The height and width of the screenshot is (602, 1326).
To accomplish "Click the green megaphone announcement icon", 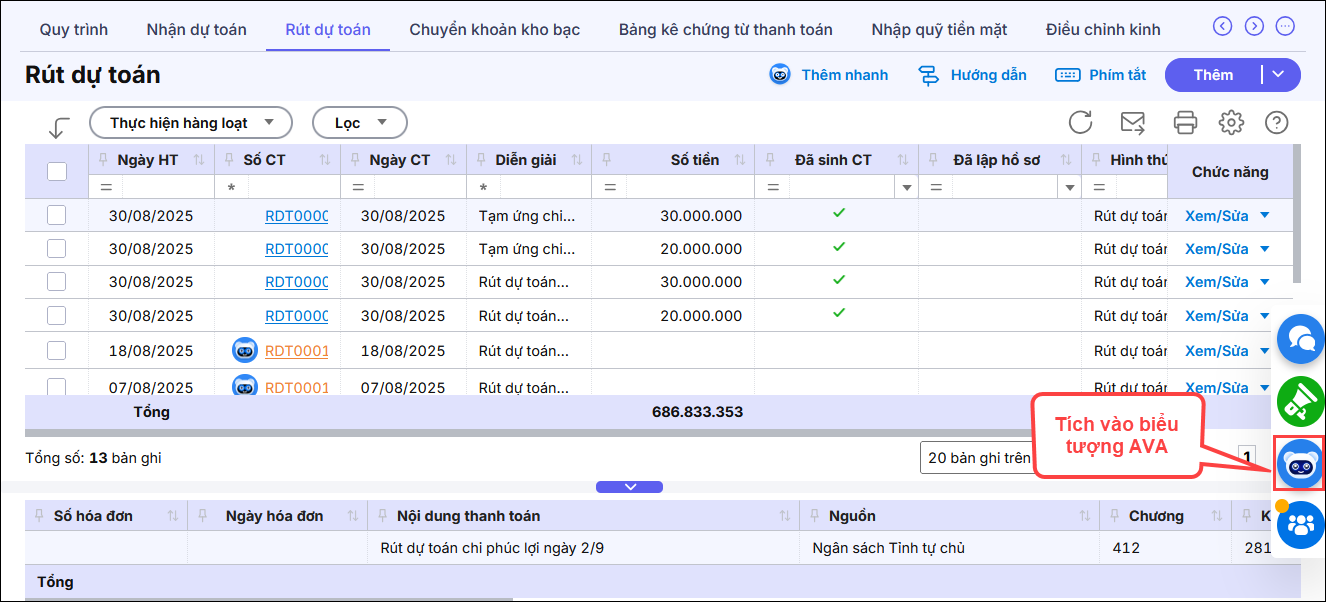I will [x=1300, y=400].
